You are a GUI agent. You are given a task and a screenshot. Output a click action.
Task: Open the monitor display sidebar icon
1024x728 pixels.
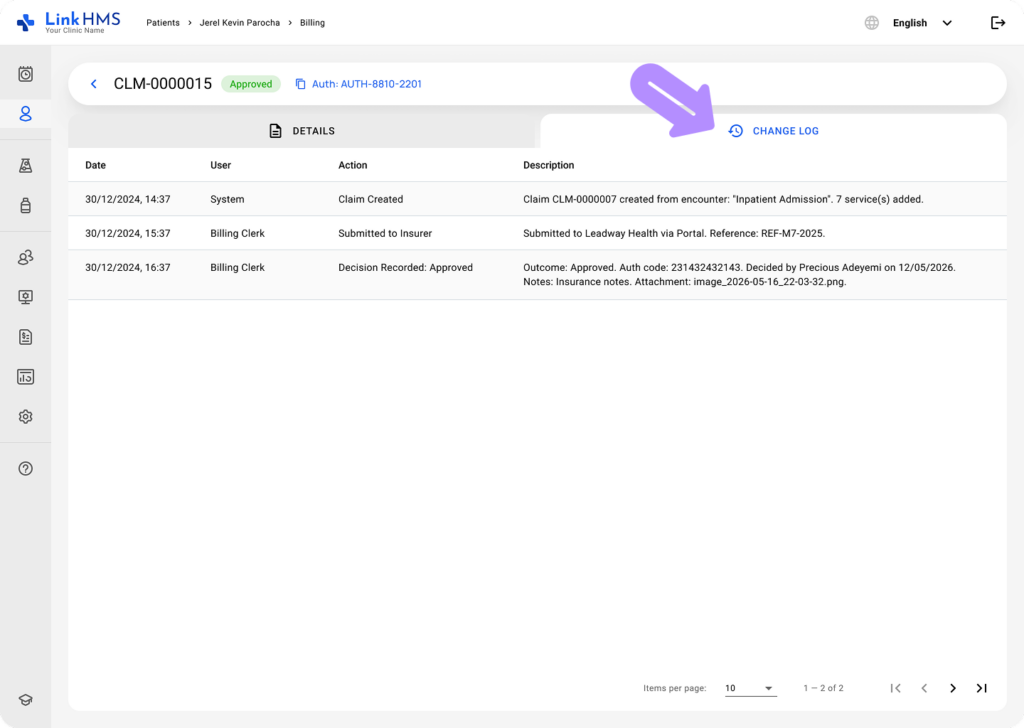[25, 297]
